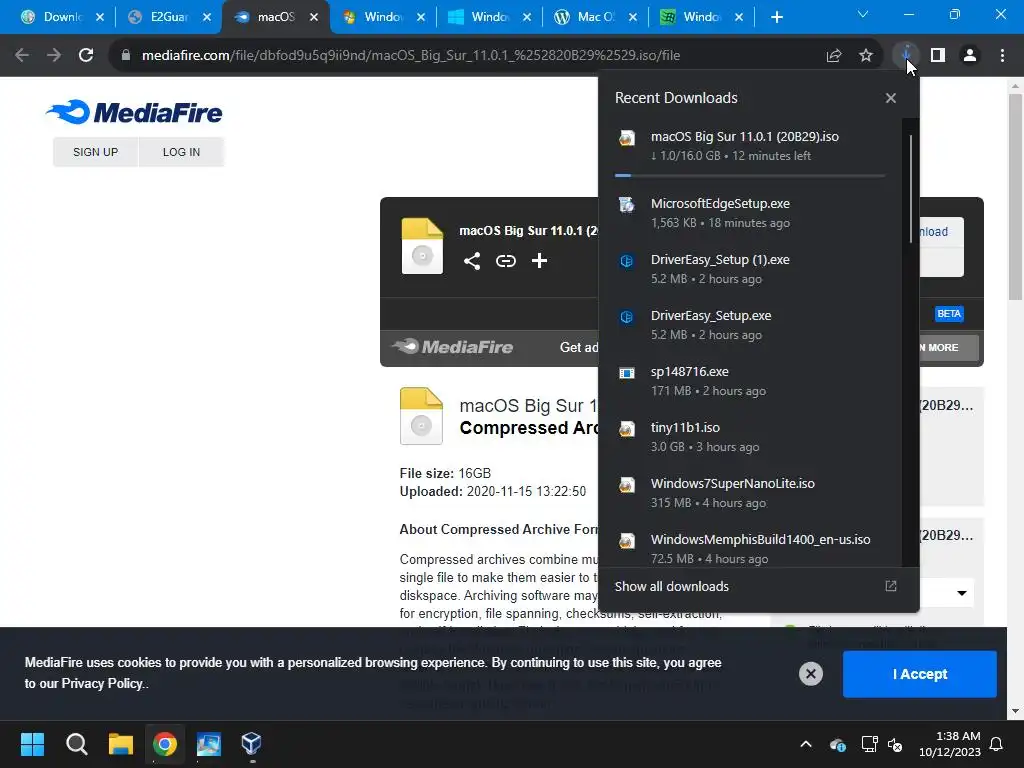Open macOS Big Sur iso download entry
1024x768 pixels.
point(750,146)
